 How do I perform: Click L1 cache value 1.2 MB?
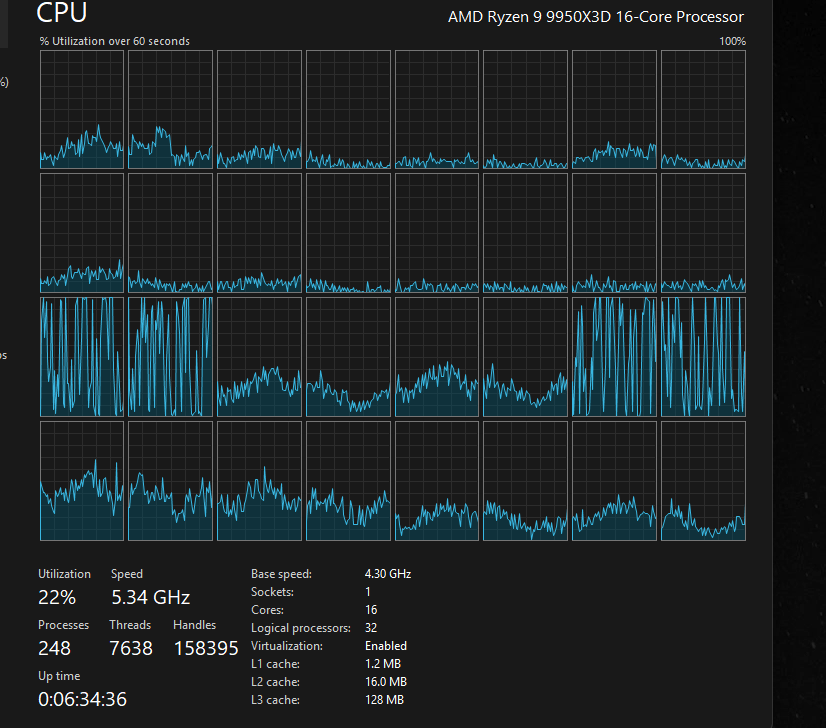click(x=382, y=664)
